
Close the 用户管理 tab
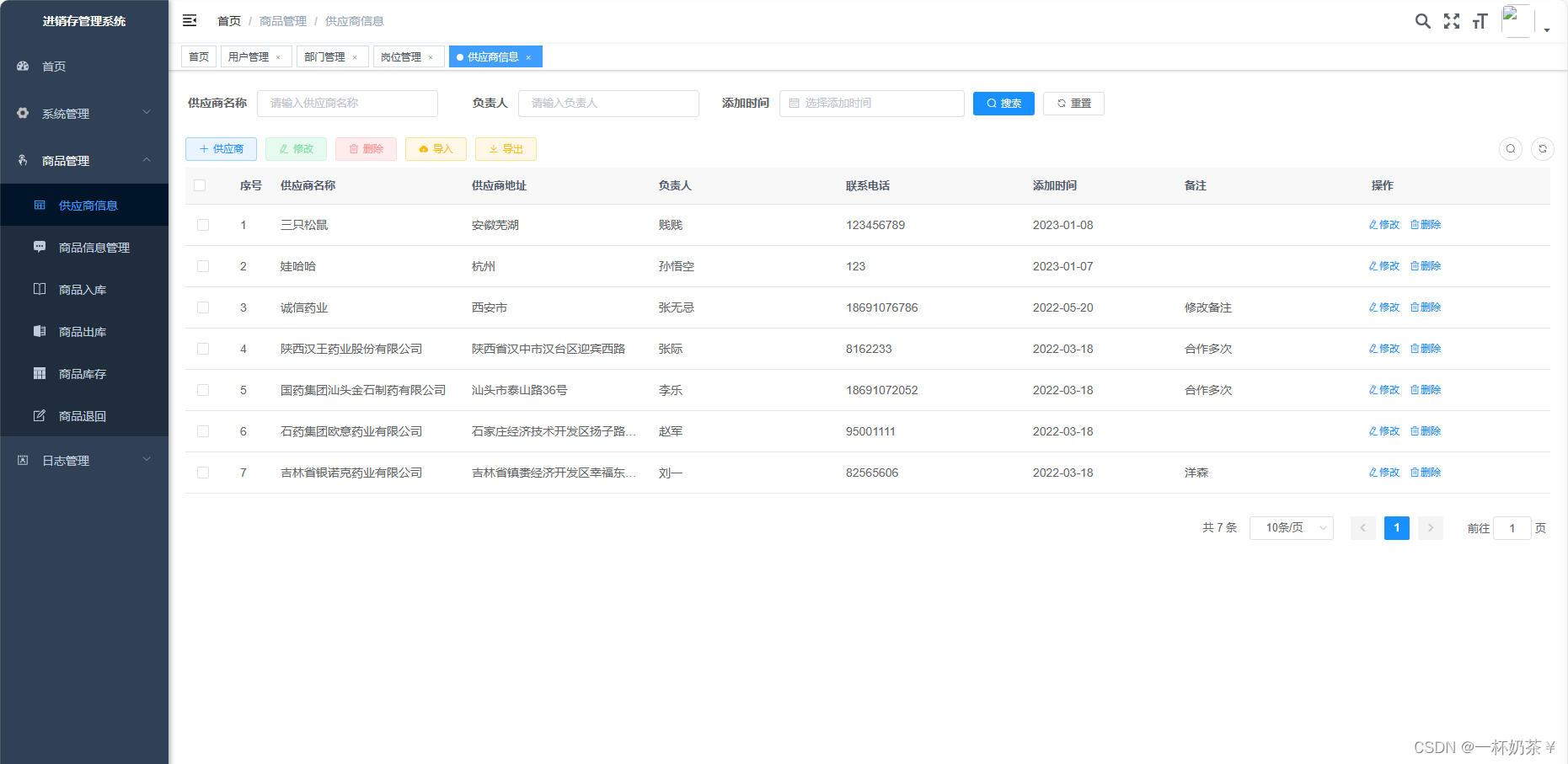[x=278, y=57]
